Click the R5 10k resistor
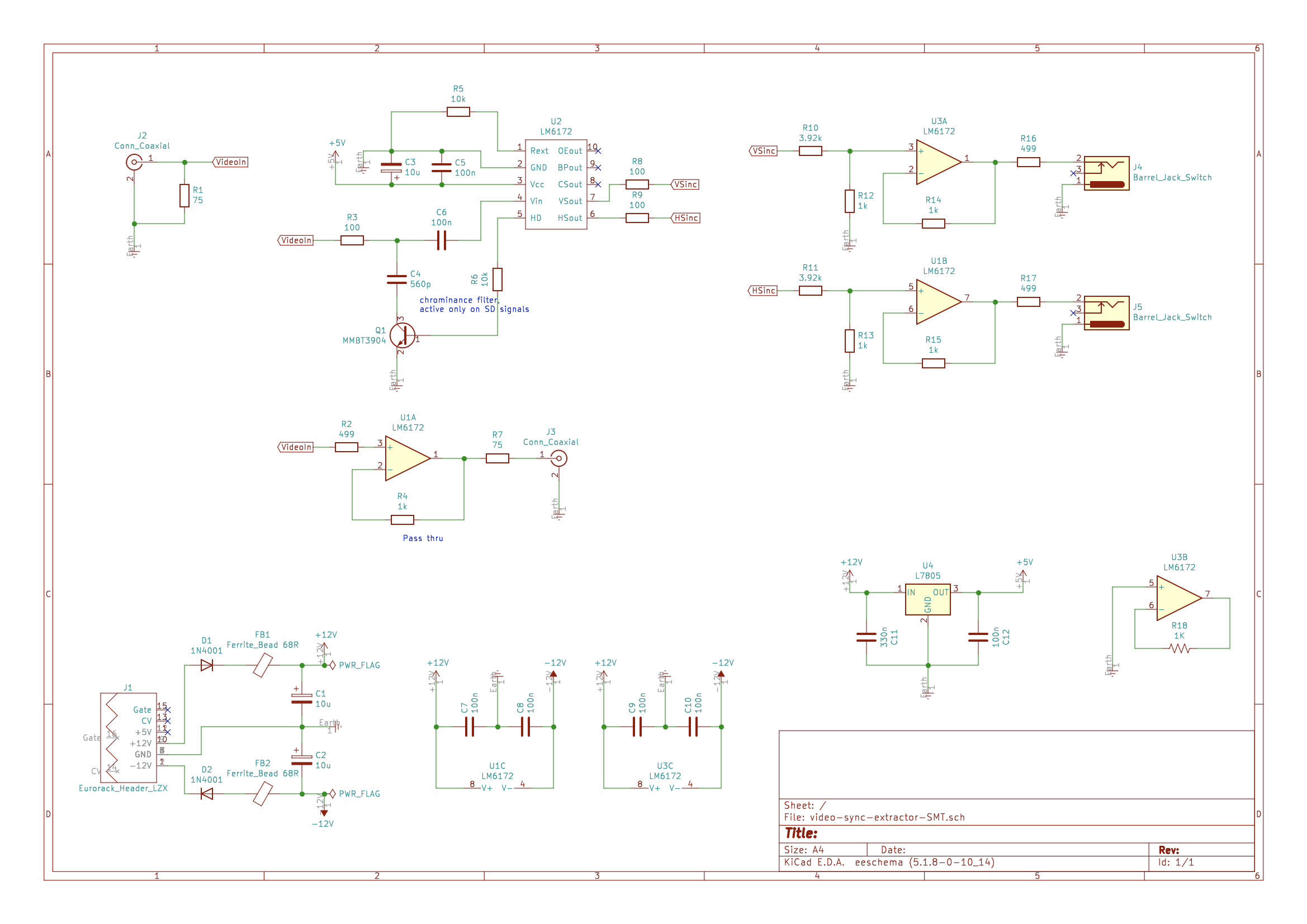Screen dimensions: 1307x924 coord(458,112)
